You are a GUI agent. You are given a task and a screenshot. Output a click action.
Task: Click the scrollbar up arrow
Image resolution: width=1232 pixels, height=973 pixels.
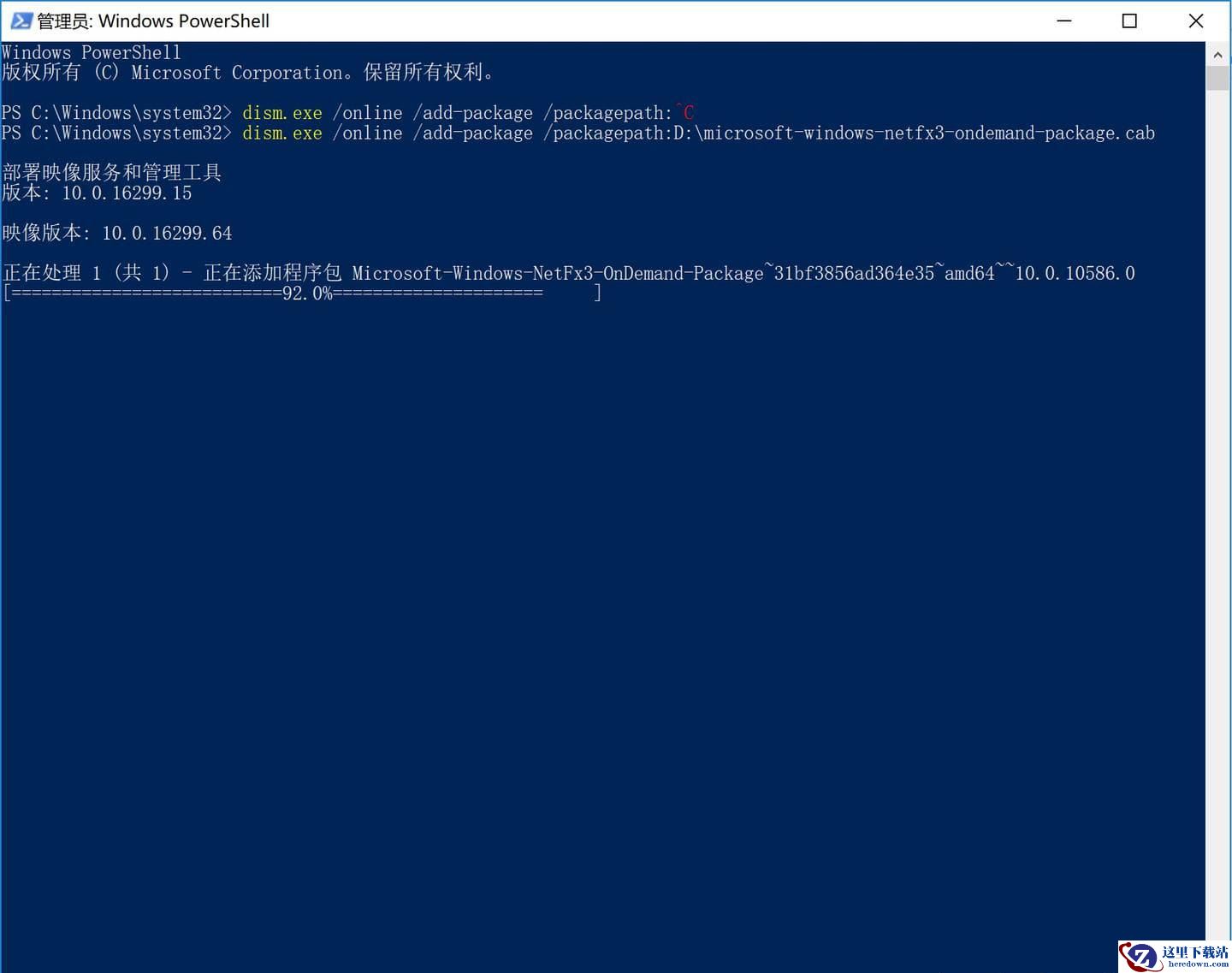pyautogui.click(x=1217, y=55)
